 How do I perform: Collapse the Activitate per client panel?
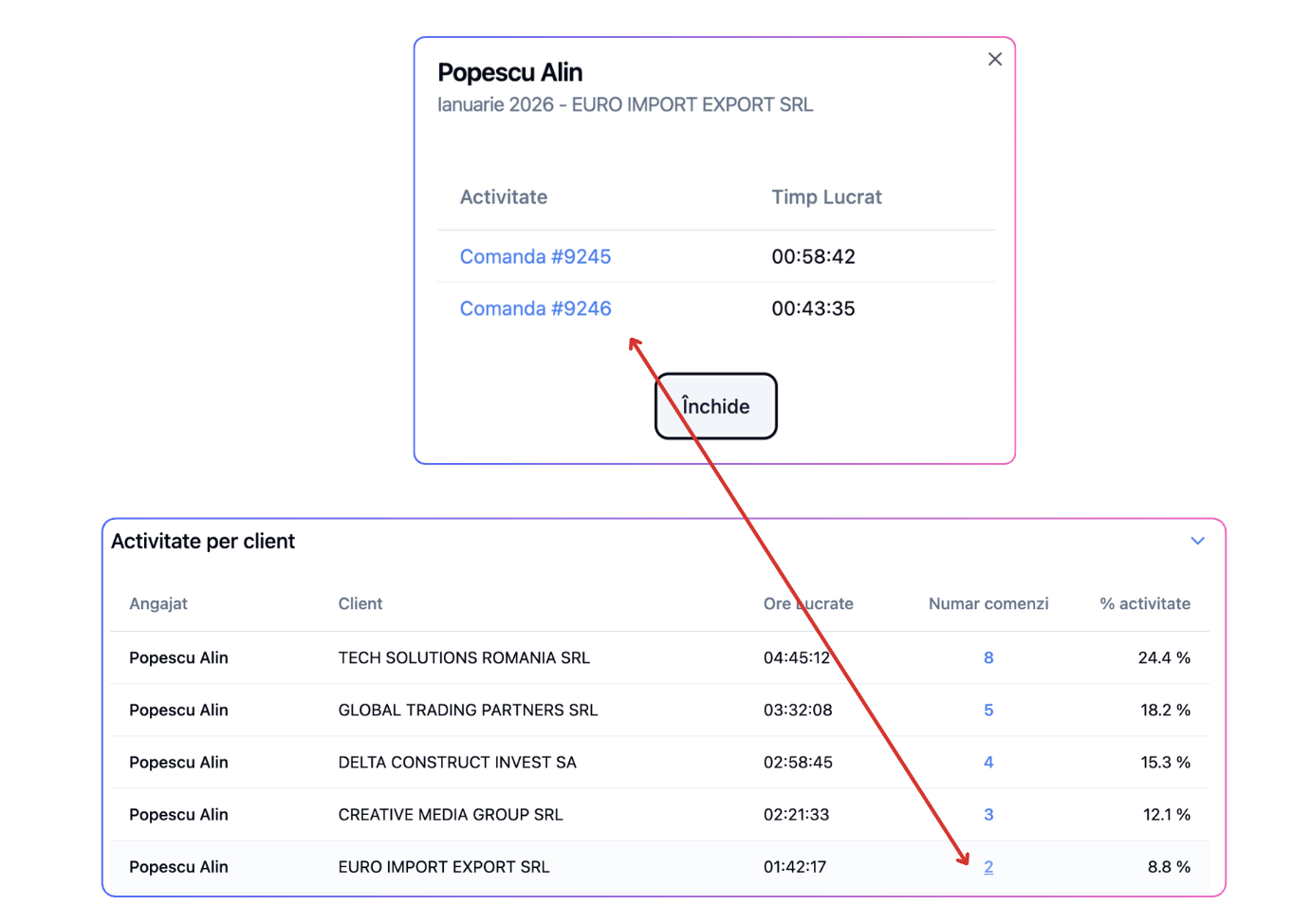click(x=1197, y=541)
